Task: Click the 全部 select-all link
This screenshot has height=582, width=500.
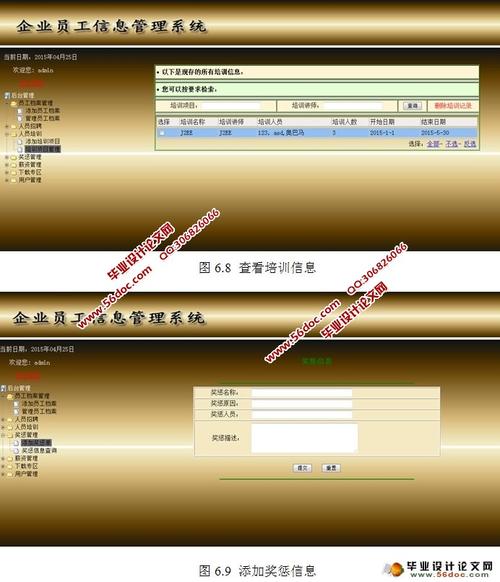Action: (433, 144)
